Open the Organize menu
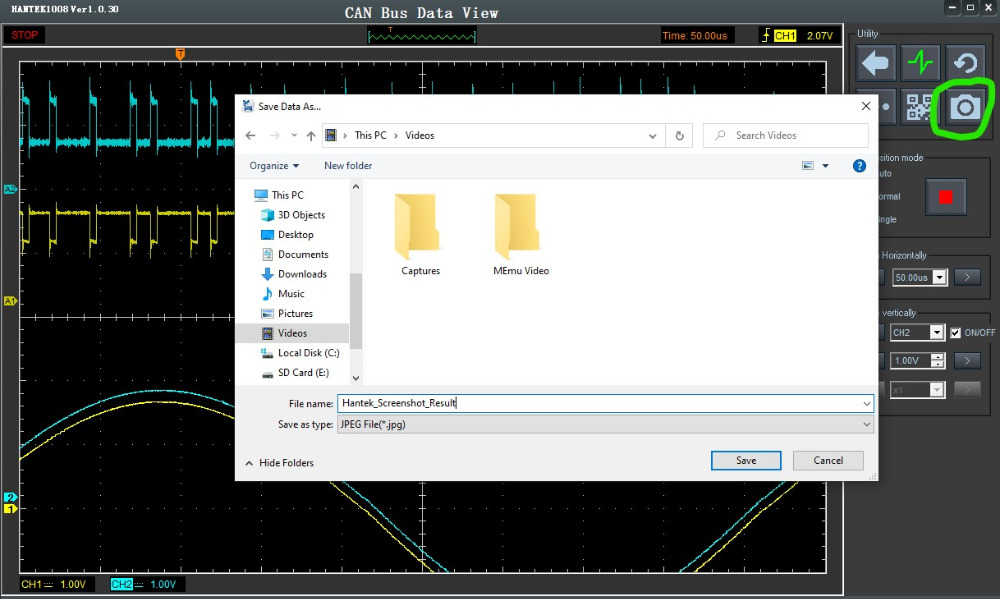The height and width of the screenshot is (599, 1000). coord(274,166)
